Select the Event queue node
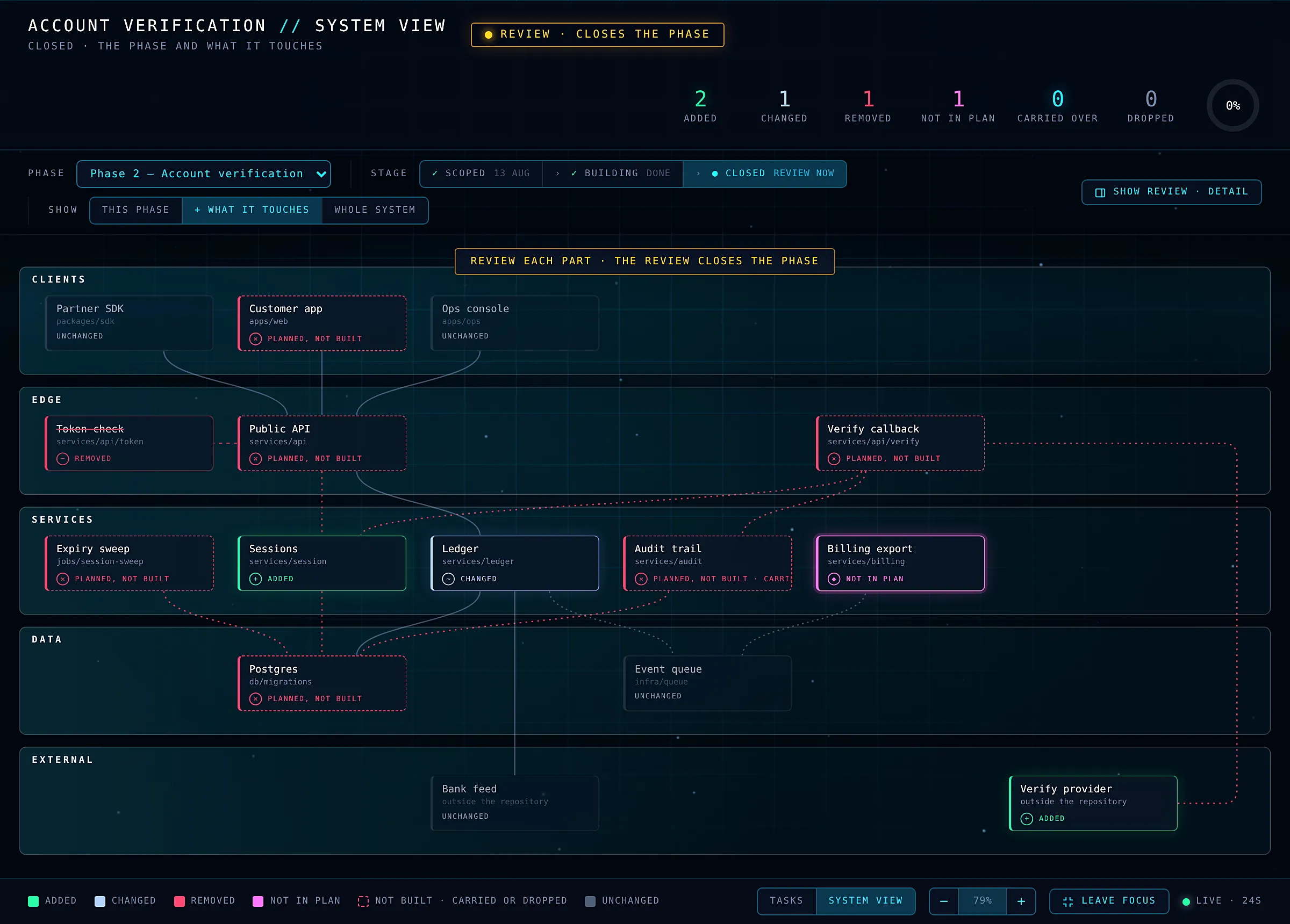The width and height of the screenshot is (1290, 924). tap(707, 683)
